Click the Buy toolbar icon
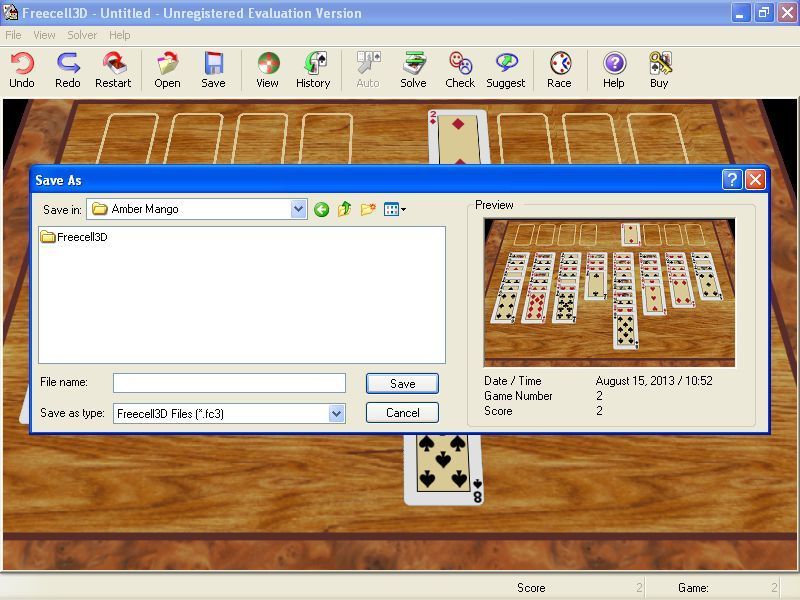Screen dimensions: 800x600 point(659,70)
